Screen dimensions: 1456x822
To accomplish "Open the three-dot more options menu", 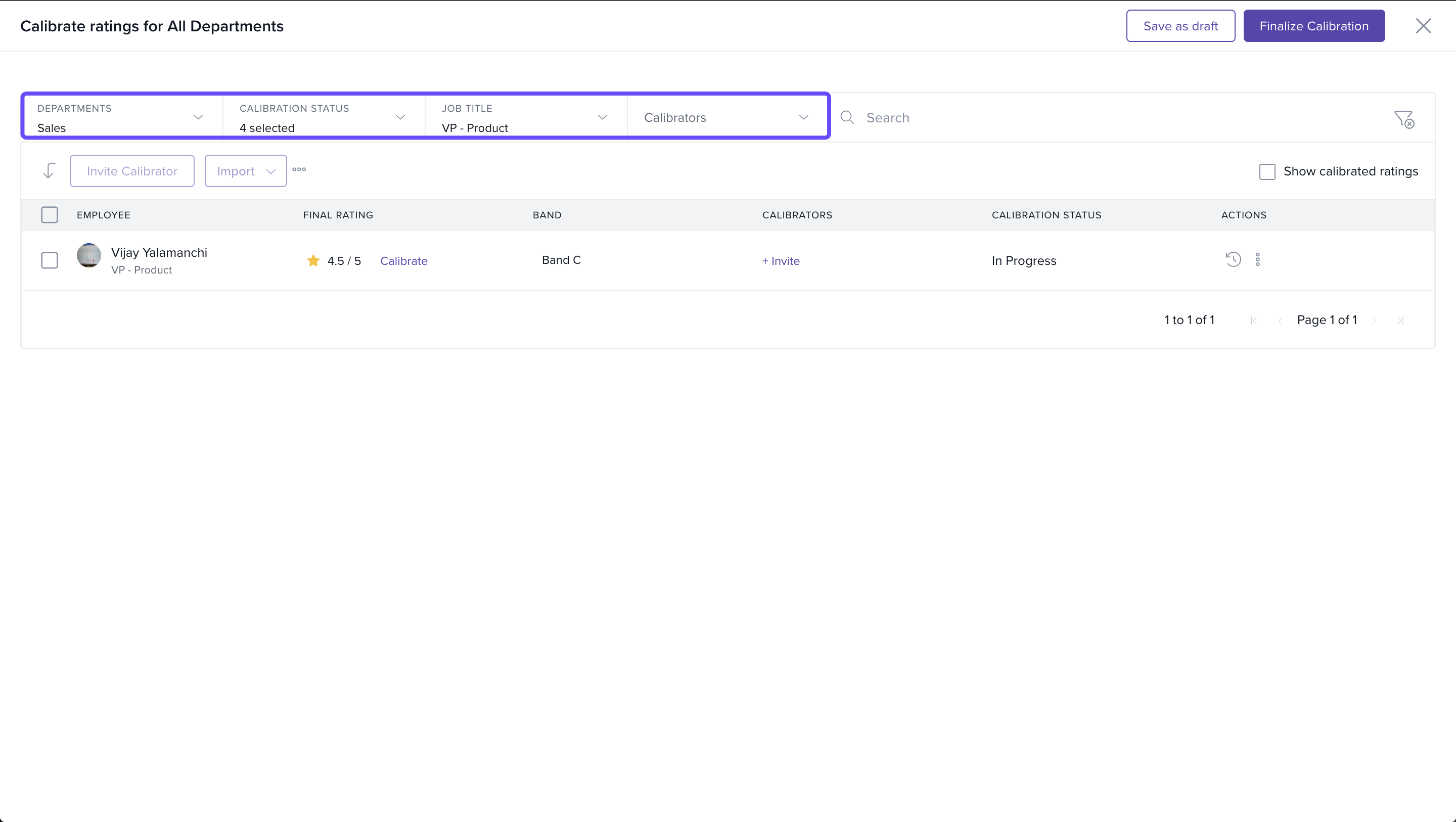I will pos(299,169).
